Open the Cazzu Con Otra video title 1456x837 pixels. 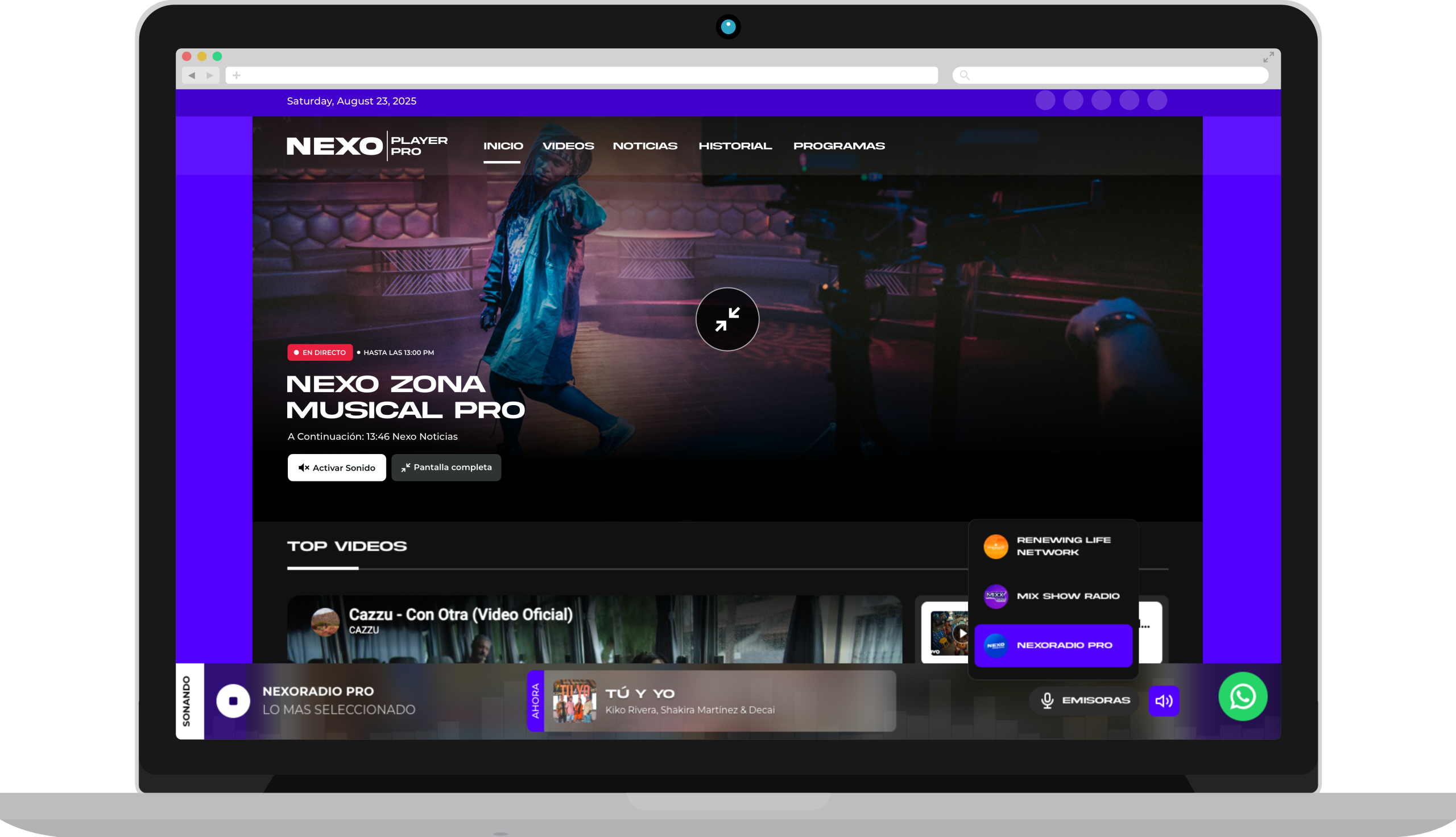461,615
